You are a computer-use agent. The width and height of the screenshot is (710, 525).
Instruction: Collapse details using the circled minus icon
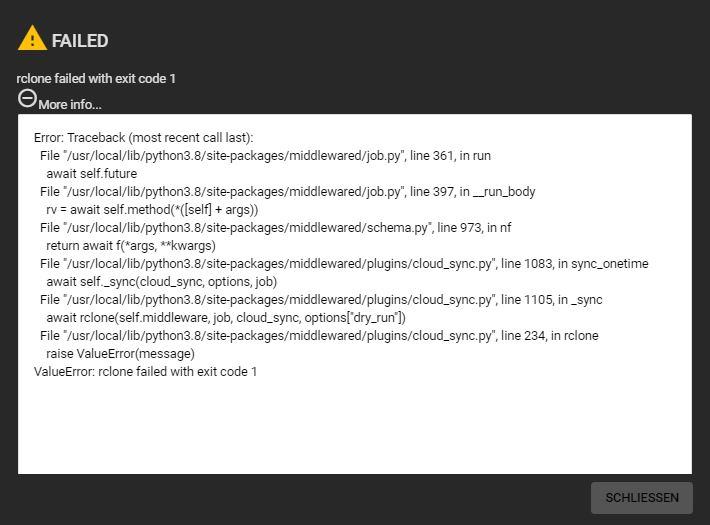click(x=27, y=98)
